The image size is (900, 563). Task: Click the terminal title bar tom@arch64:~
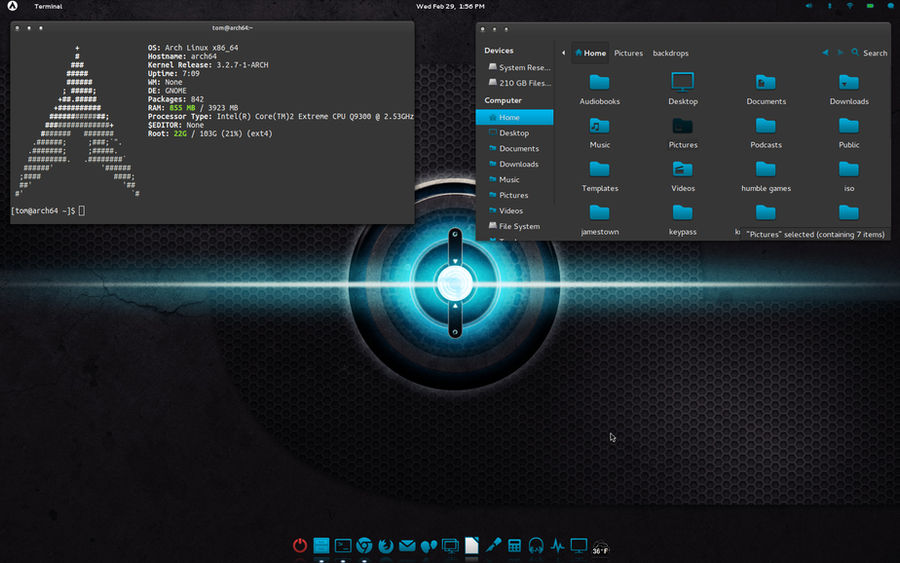(232, 28)
